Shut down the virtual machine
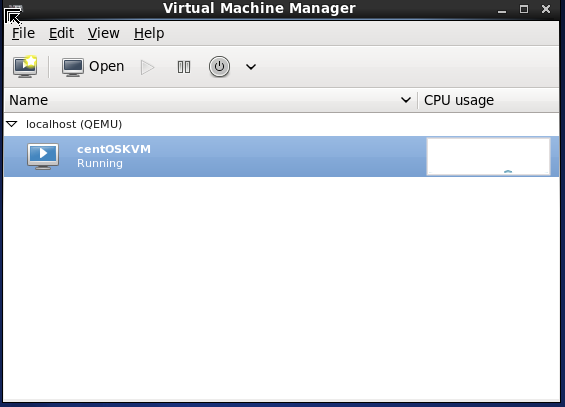 (219, 67)
